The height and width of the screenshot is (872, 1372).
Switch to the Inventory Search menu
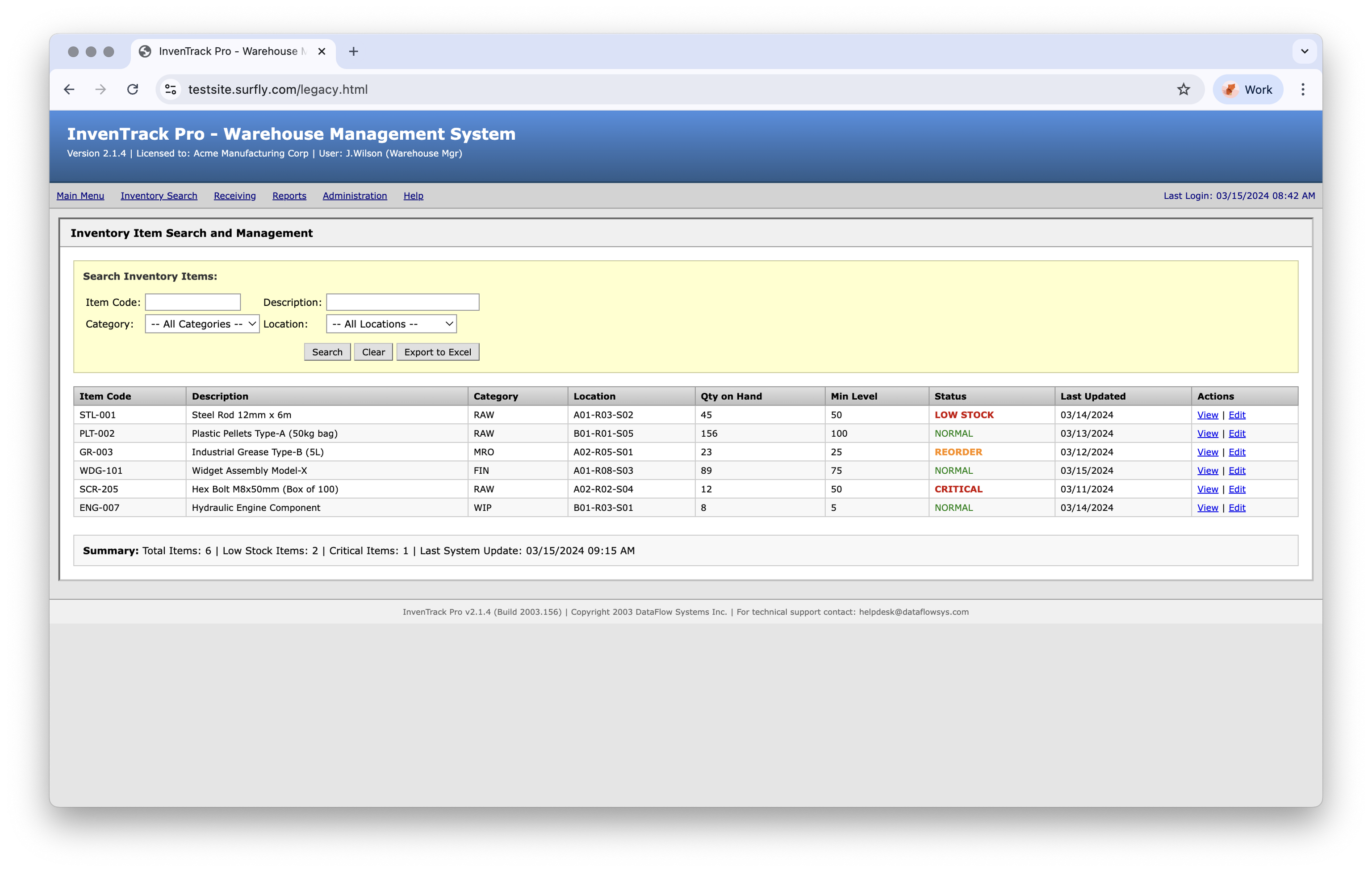click(159, 196)
